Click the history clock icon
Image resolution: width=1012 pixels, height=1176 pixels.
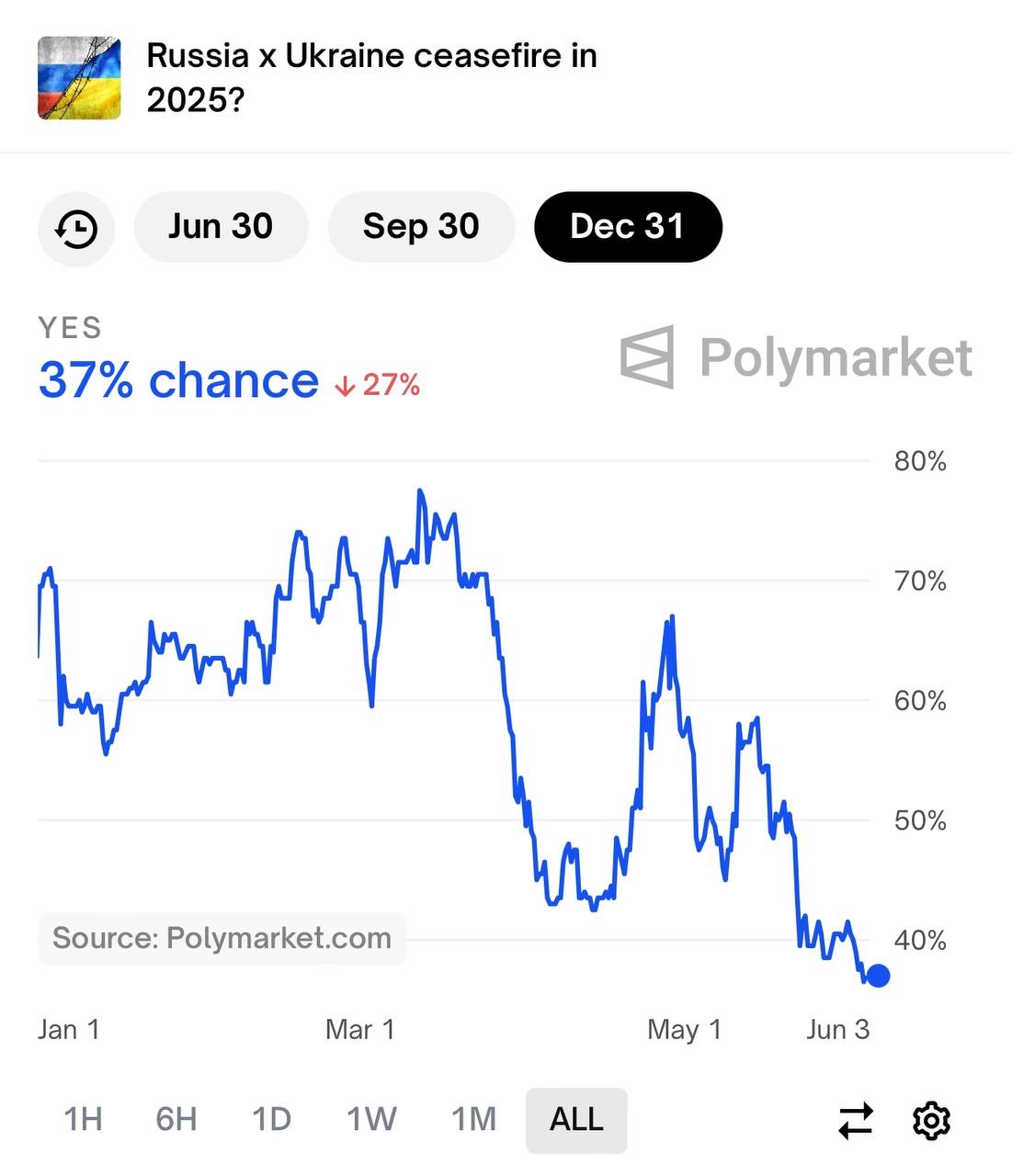pyautogui.click(x=76, y=228)
